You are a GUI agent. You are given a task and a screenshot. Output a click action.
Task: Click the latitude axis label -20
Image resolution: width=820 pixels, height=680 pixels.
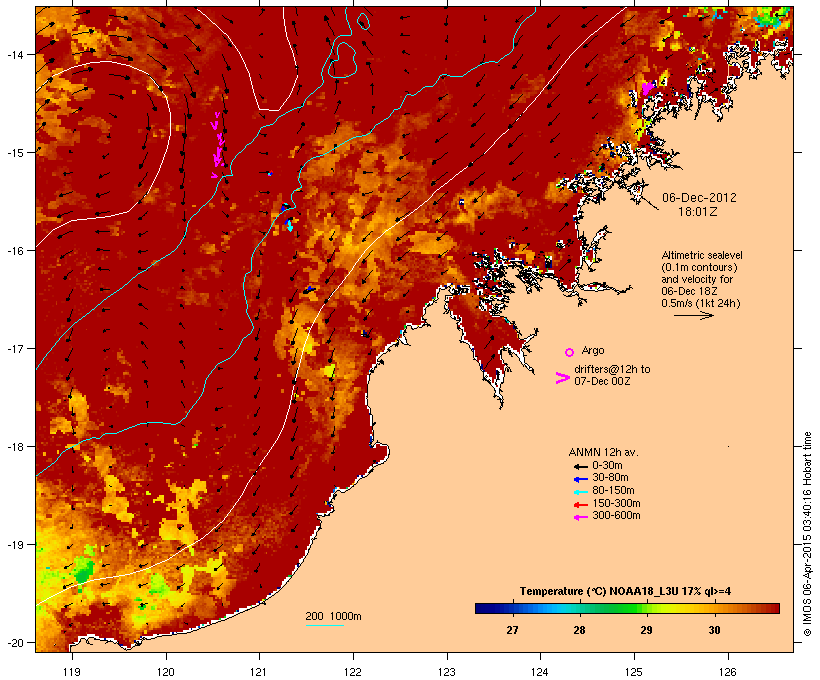15,642
